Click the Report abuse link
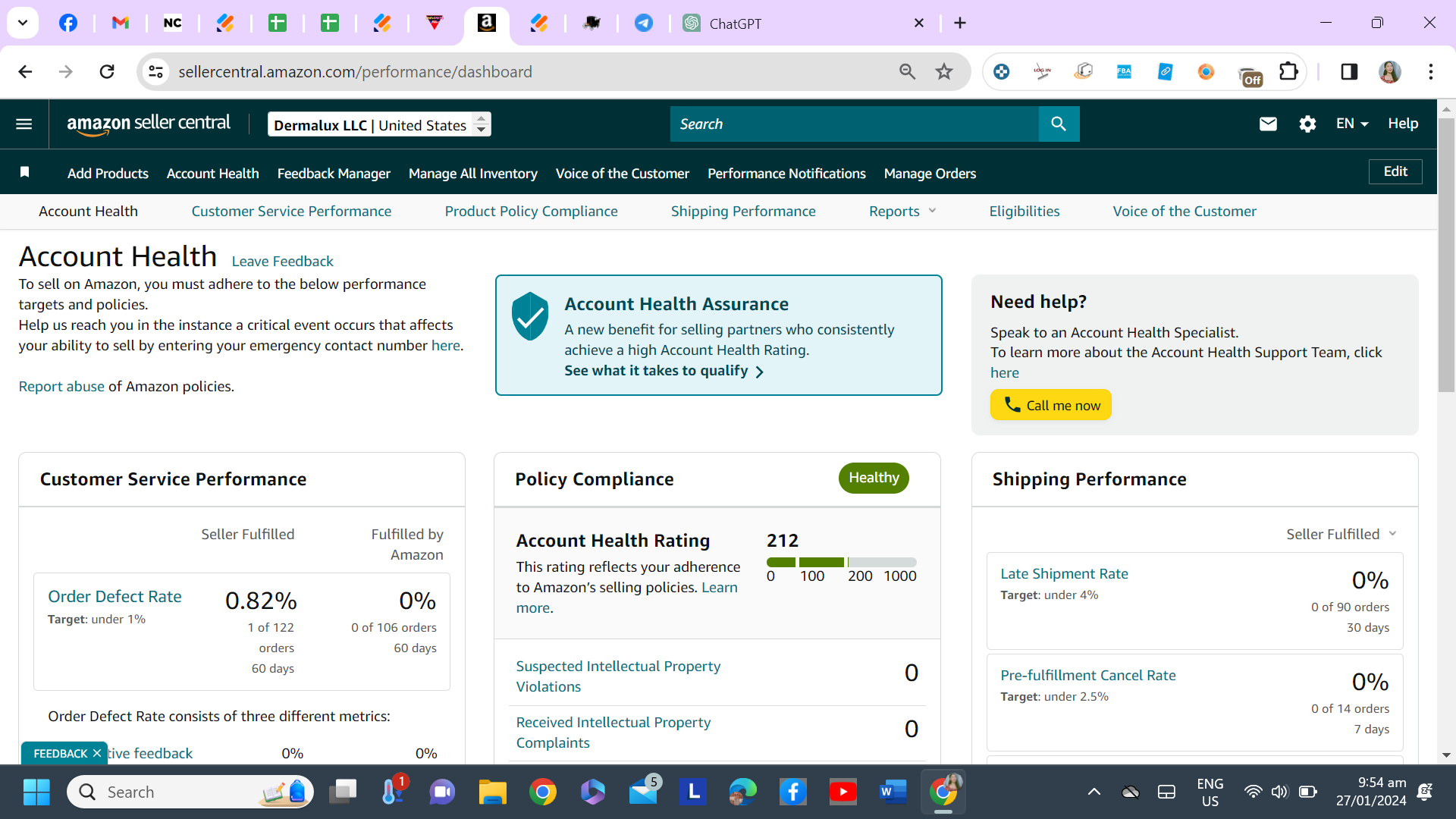 coord(61,386)
